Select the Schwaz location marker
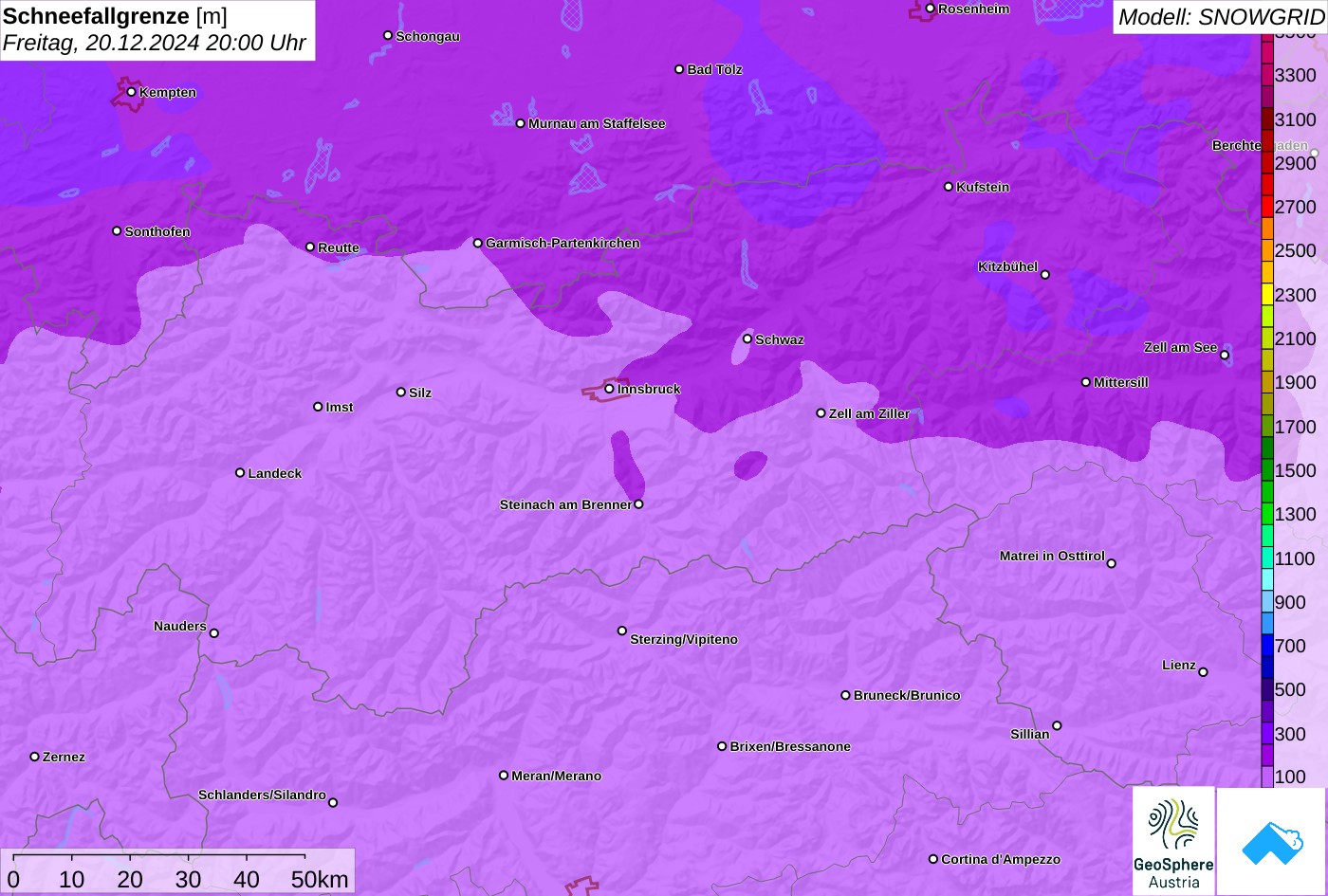The height and width of the screenshot is (896, 1328). pos(747,338)
